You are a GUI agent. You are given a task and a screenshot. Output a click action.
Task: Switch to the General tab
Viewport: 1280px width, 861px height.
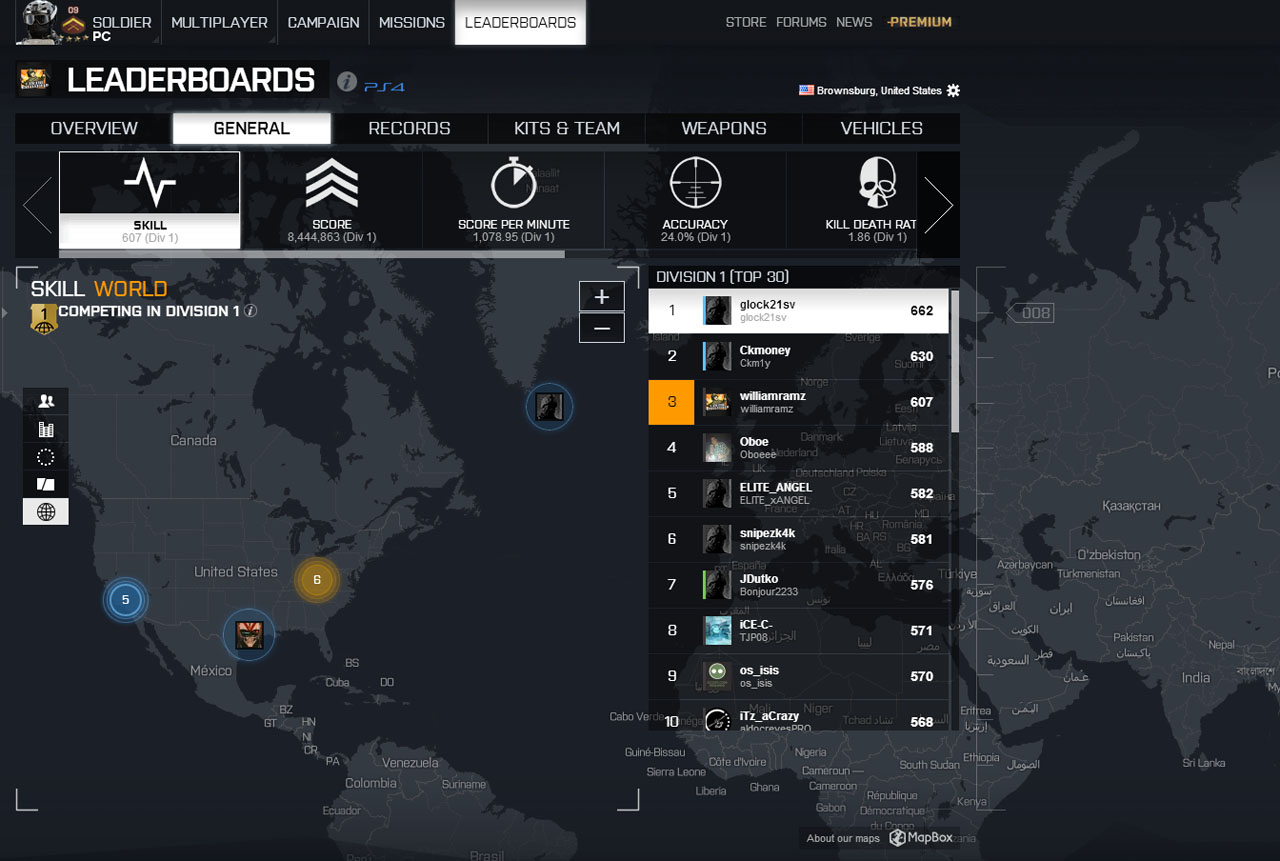point(252,128)
